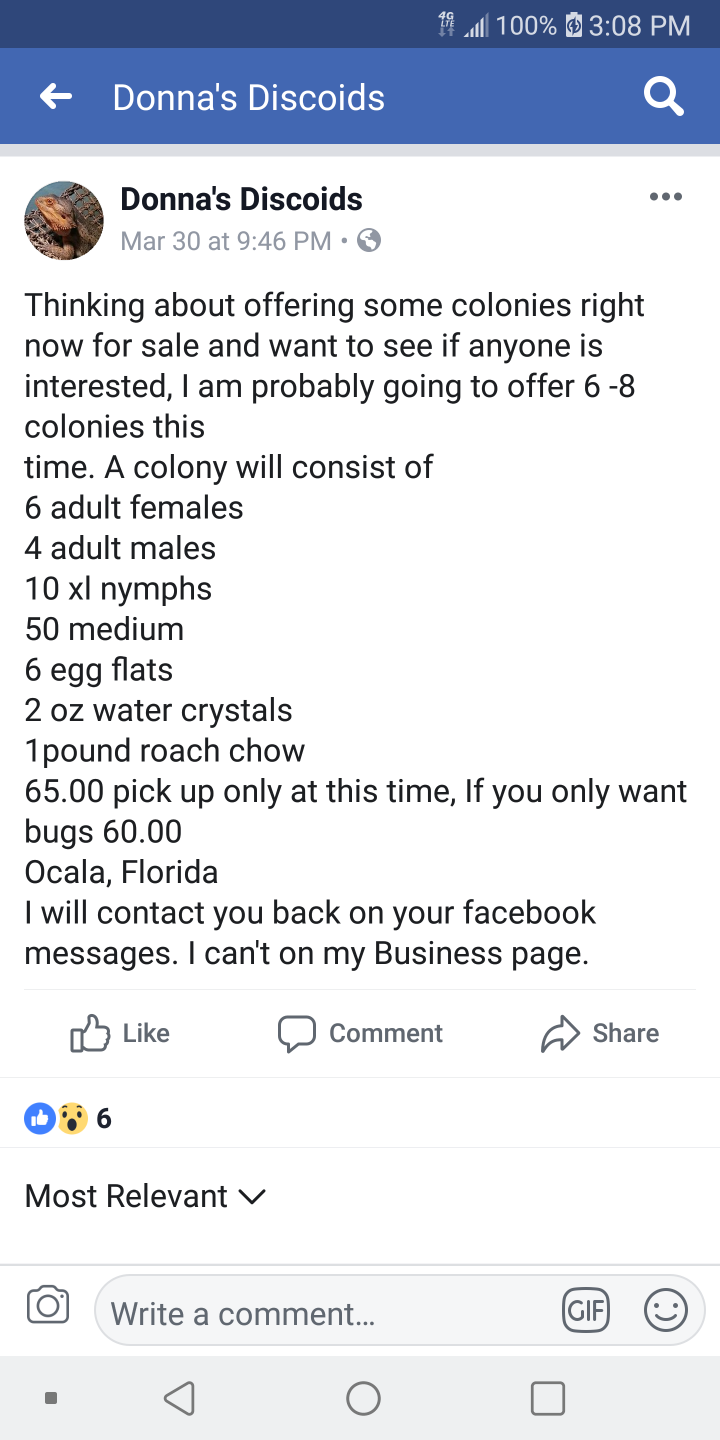Open Android recent apps square button

tap(547, 1398)
